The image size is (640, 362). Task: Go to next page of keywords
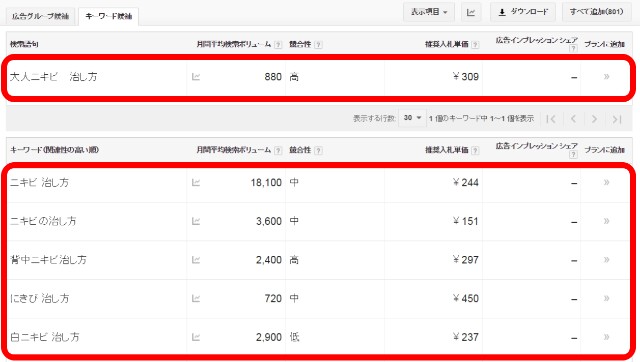[x=594, y=119]
